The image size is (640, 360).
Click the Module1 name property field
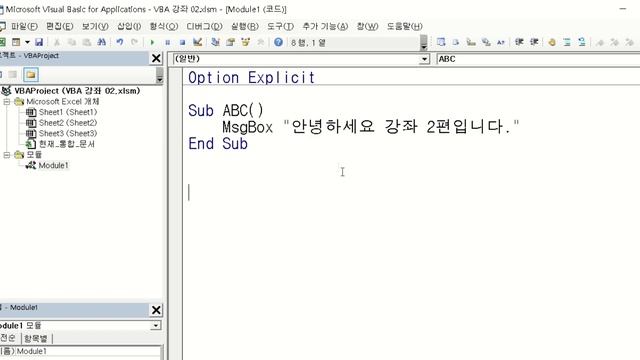(x=89, y=351)
